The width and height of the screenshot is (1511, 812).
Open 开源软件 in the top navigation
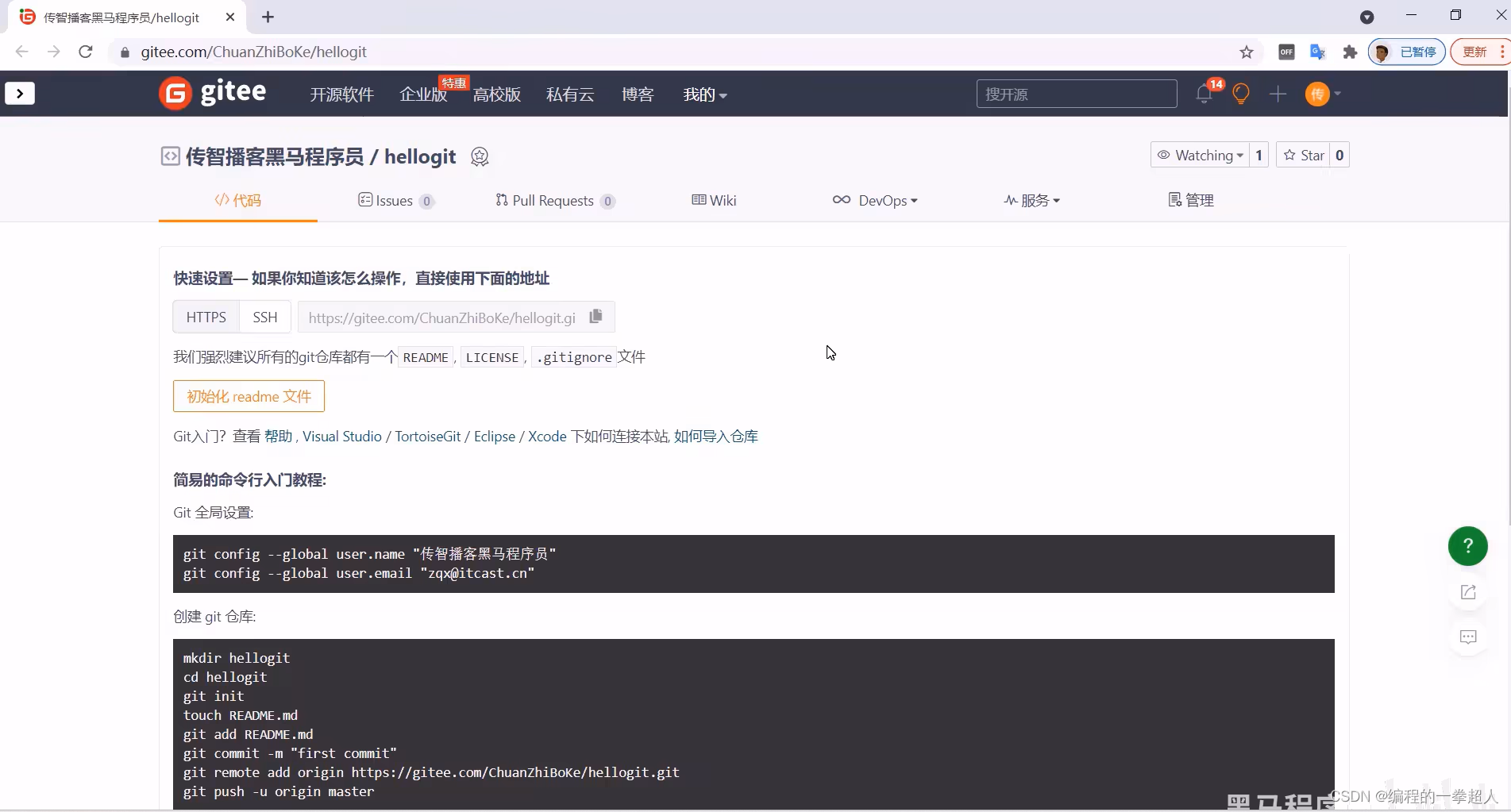341,94
